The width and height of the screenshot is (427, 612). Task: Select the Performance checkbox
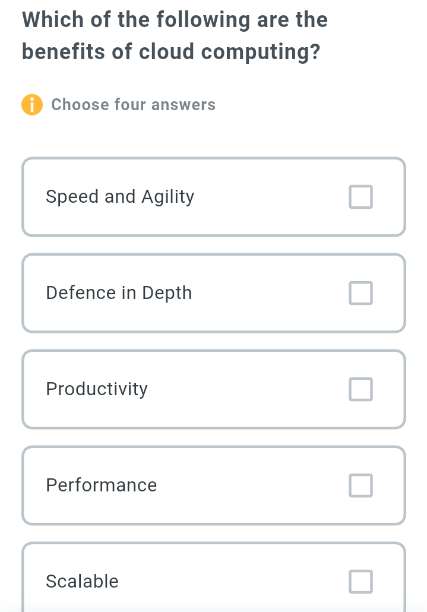tap(361, 485)
